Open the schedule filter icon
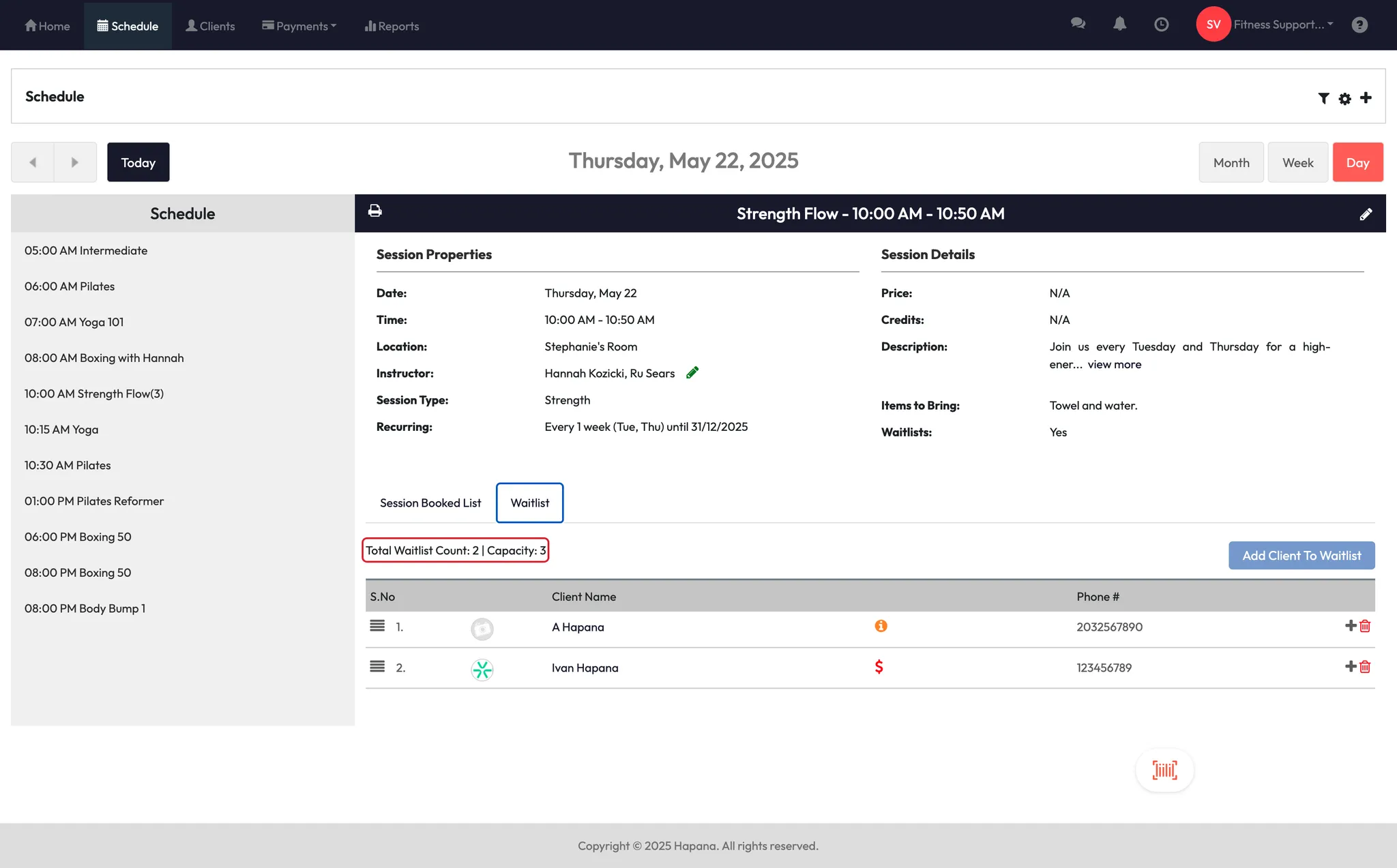 1323,98
